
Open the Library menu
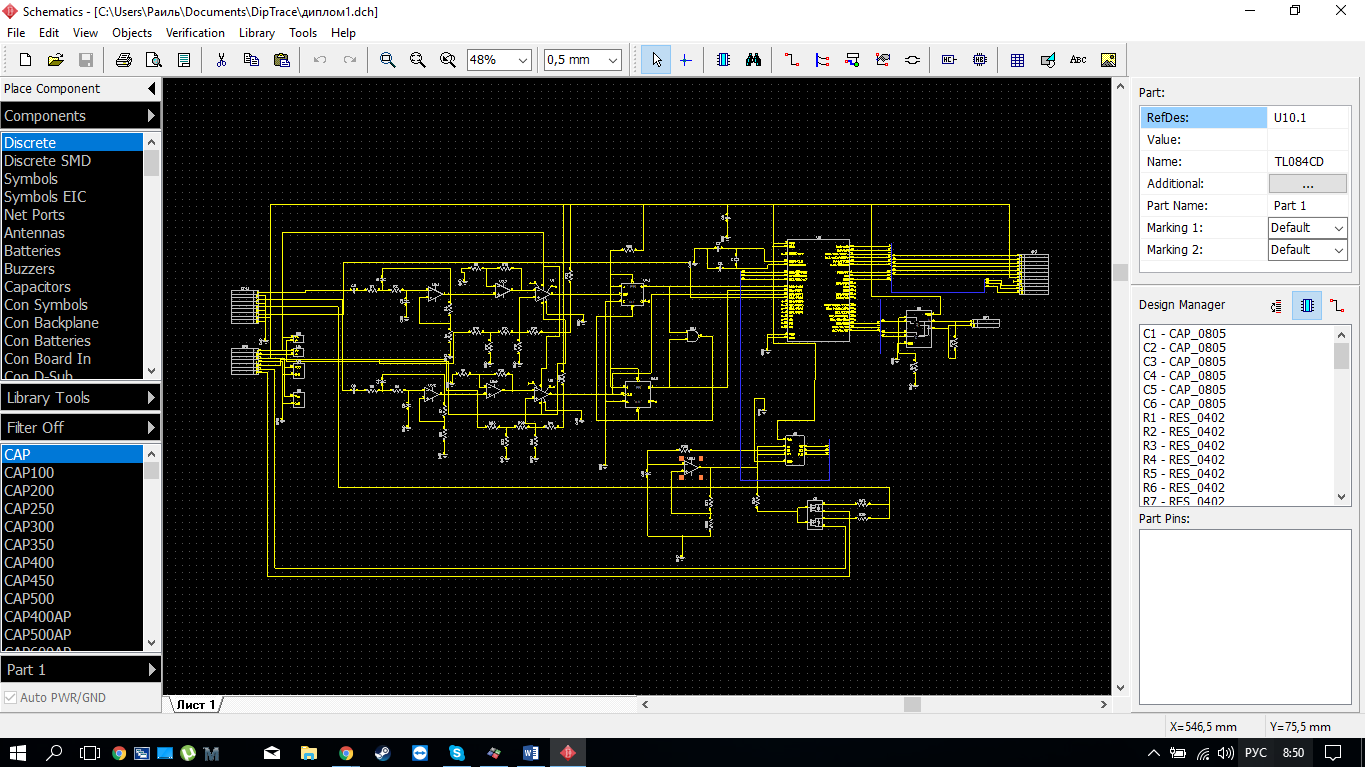[x=257, y=33]
